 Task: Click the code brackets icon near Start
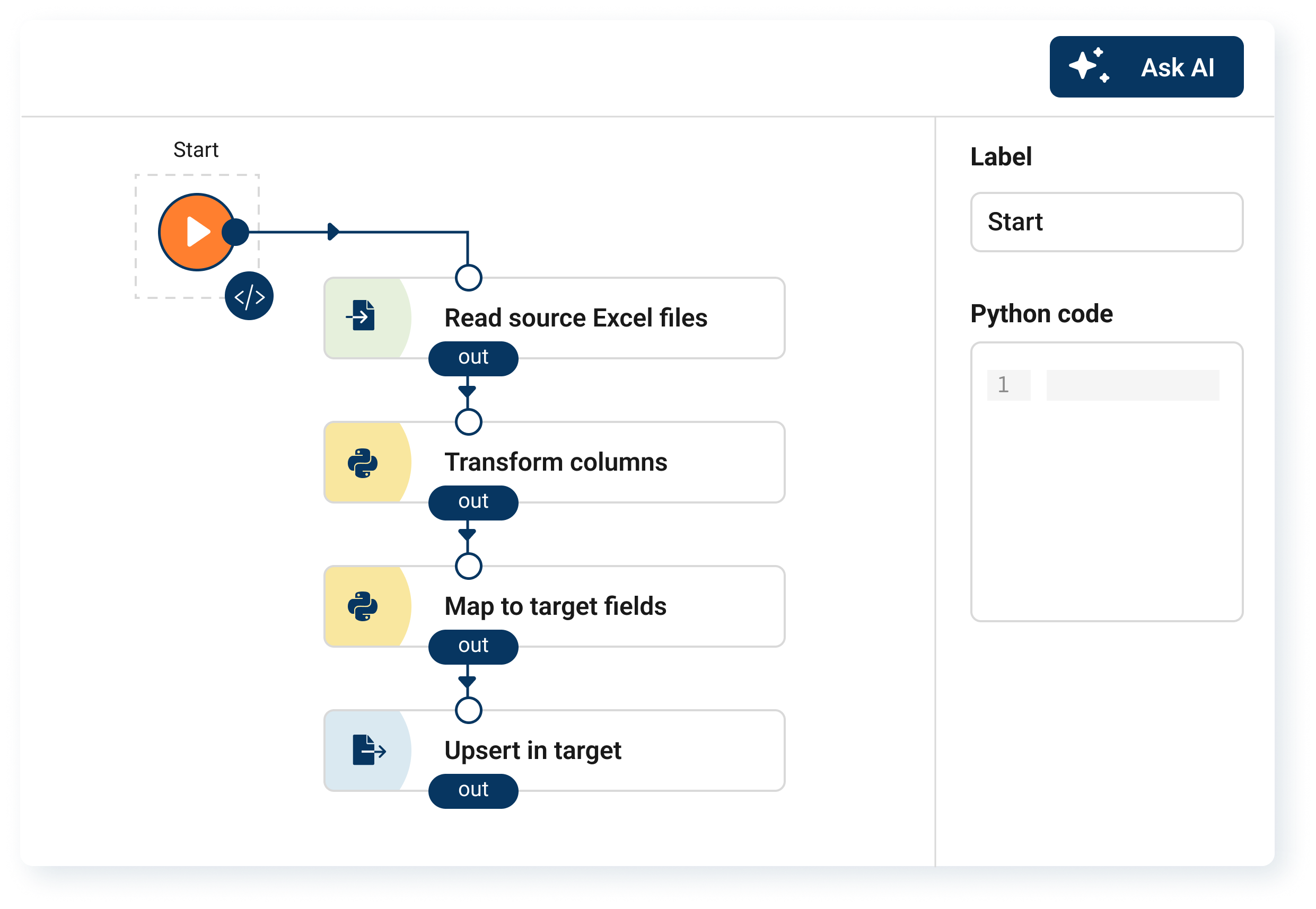[249, 296]
